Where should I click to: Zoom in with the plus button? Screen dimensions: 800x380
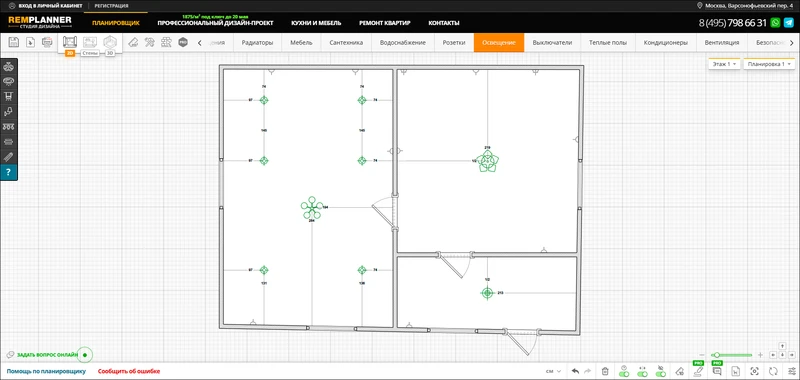point(760,354)
